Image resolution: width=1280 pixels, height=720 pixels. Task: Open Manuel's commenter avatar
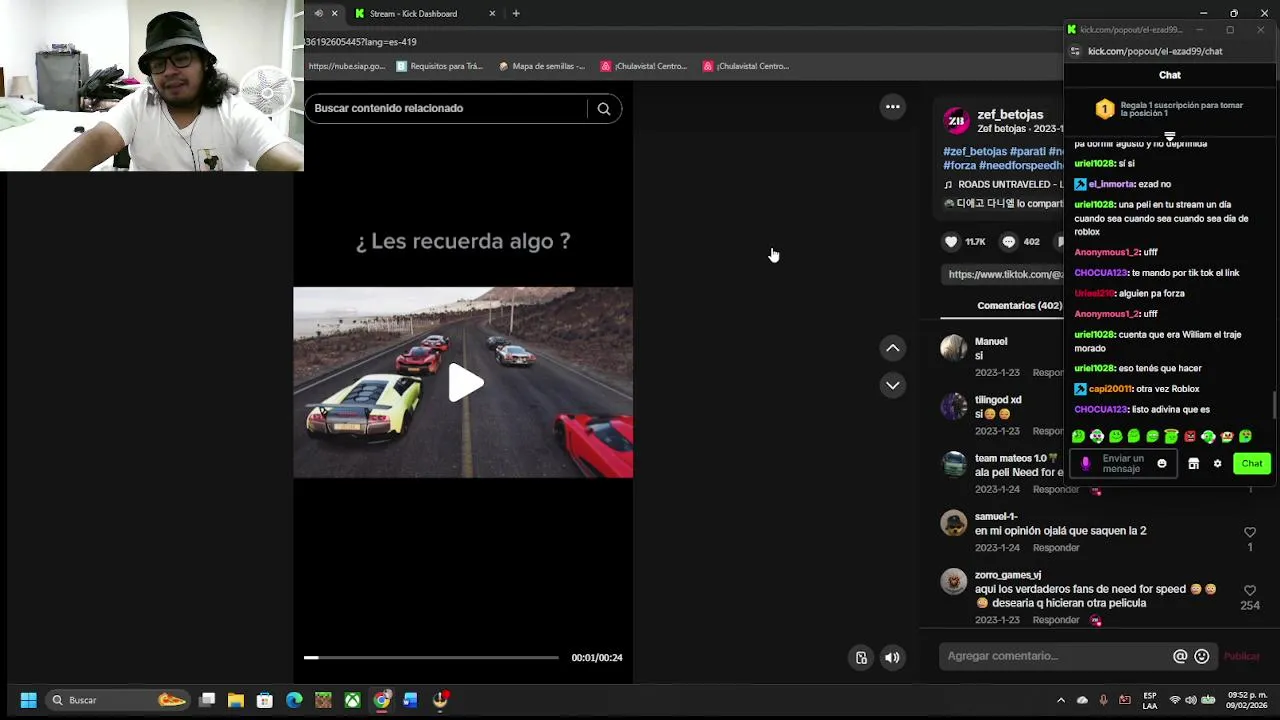954,348
